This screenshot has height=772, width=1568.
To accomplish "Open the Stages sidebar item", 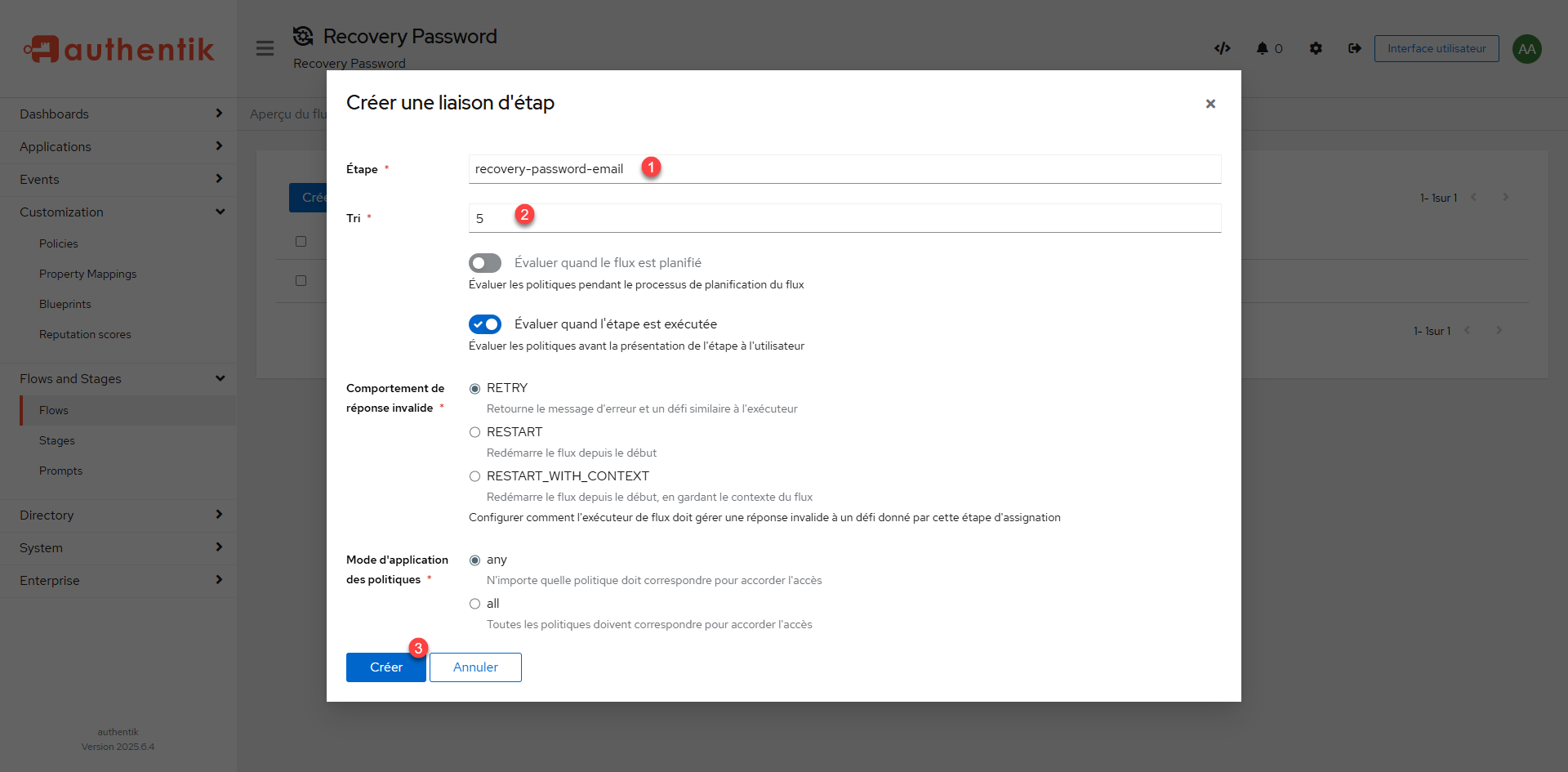I will click(57, 441).
